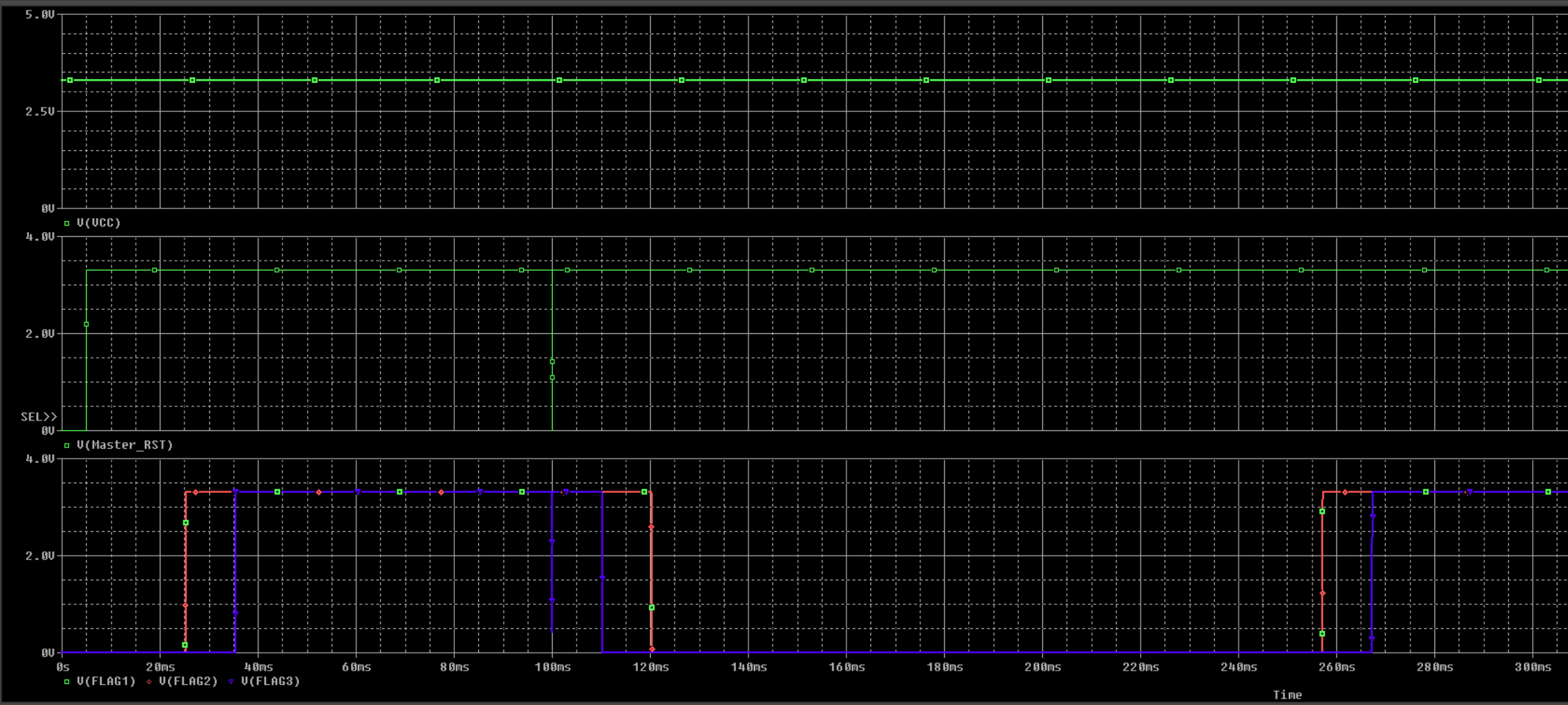
Task: Click the V(FLAG2) red diamond legend icon
Action: coord(149,682)
